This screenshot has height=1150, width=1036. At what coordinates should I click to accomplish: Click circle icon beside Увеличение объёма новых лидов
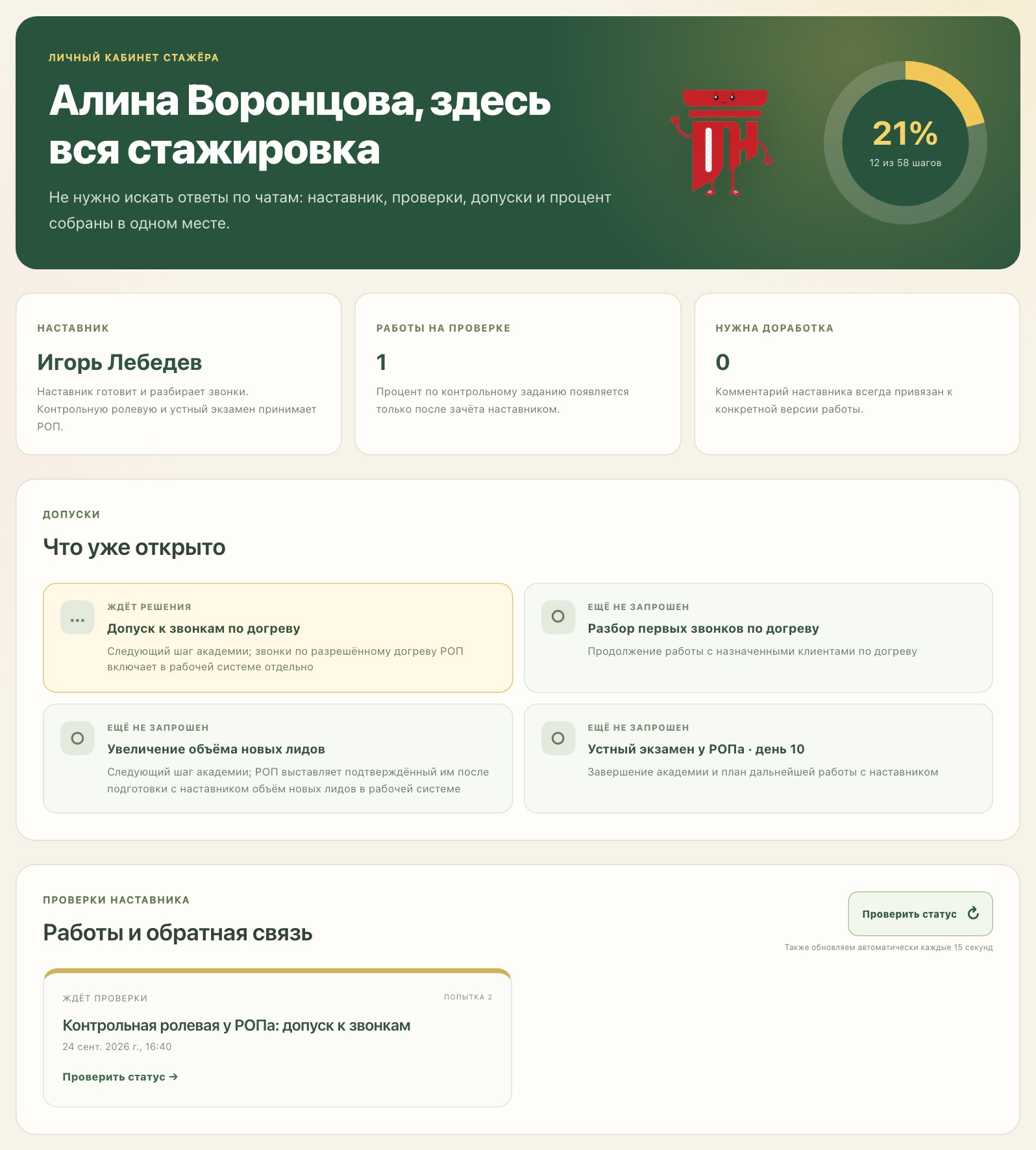click(77, 738)
